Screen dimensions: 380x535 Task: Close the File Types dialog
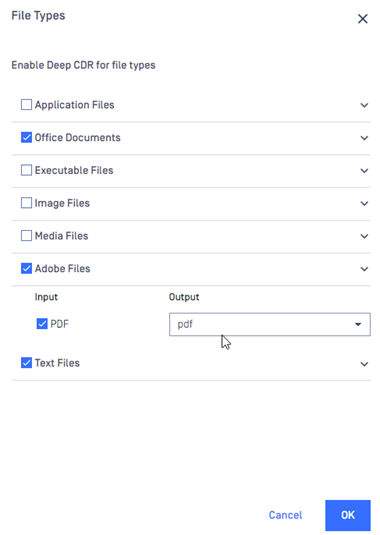(x=363, y=18)
